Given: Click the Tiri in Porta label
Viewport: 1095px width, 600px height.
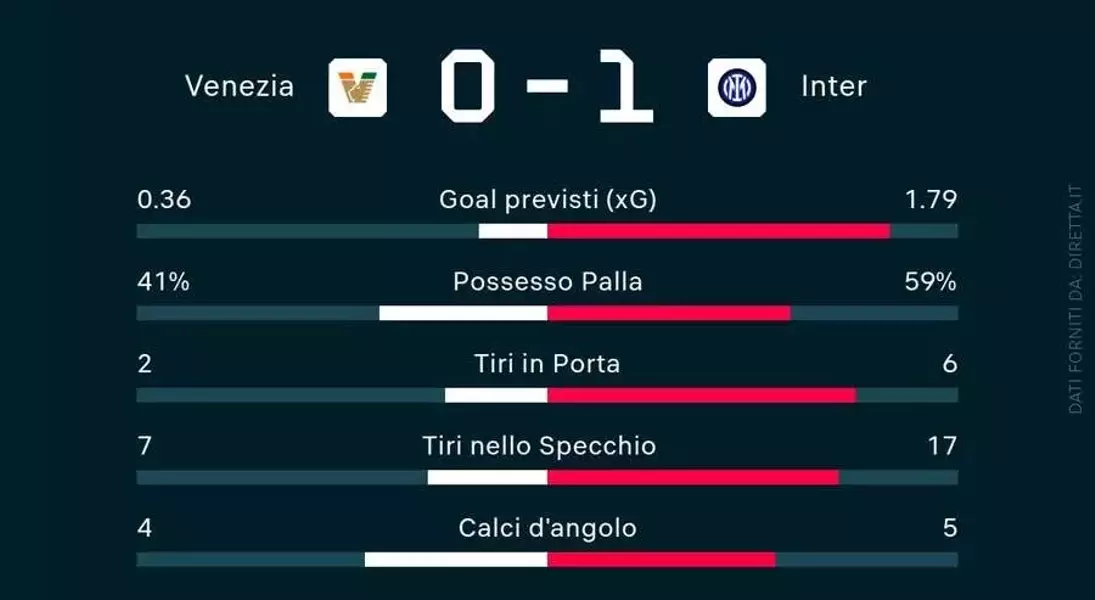Looking at the screenshot, I should pyautogui.click(x=548, y=364).
